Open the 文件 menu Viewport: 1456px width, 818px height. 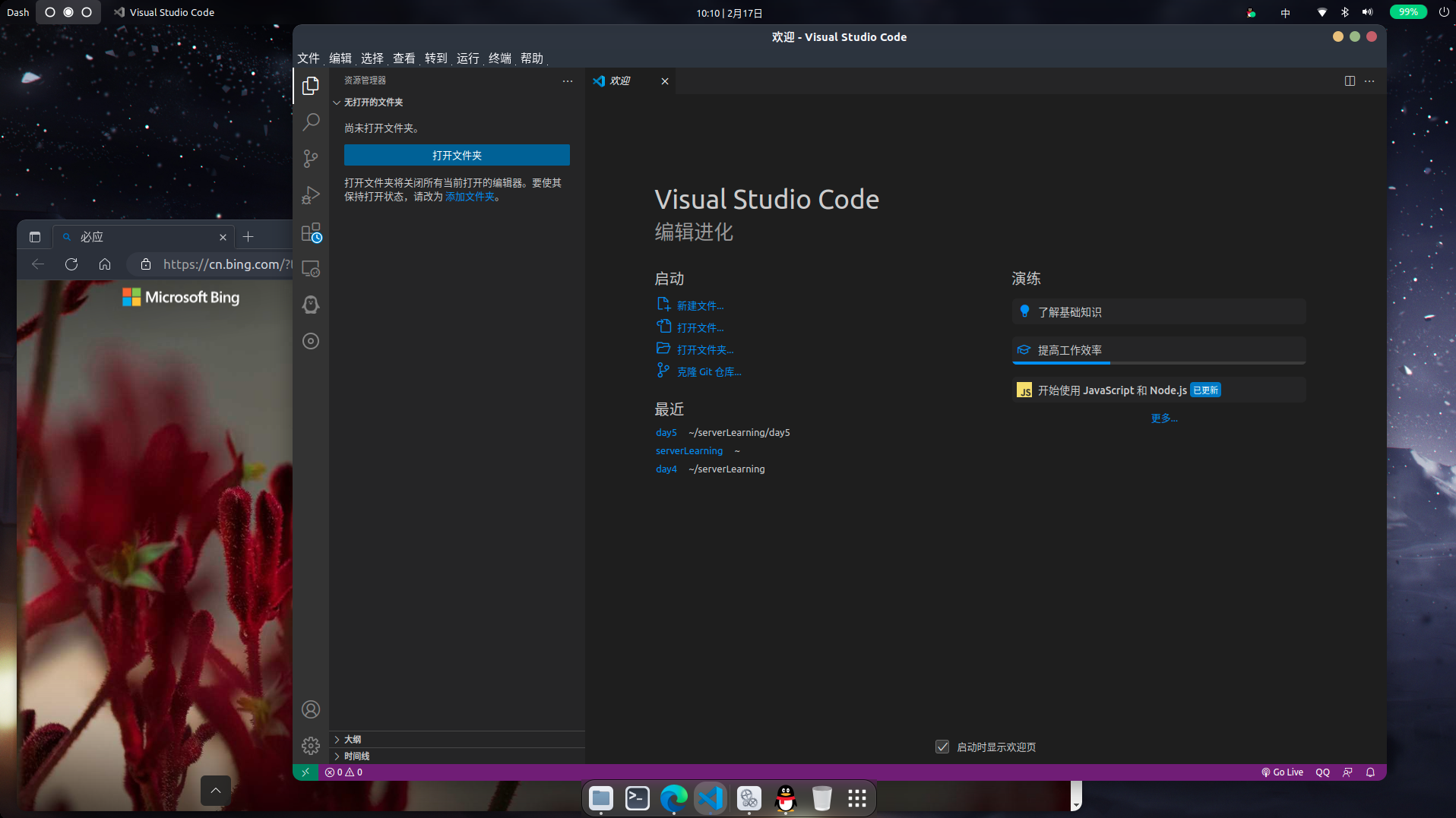click(x=309, y=58)
